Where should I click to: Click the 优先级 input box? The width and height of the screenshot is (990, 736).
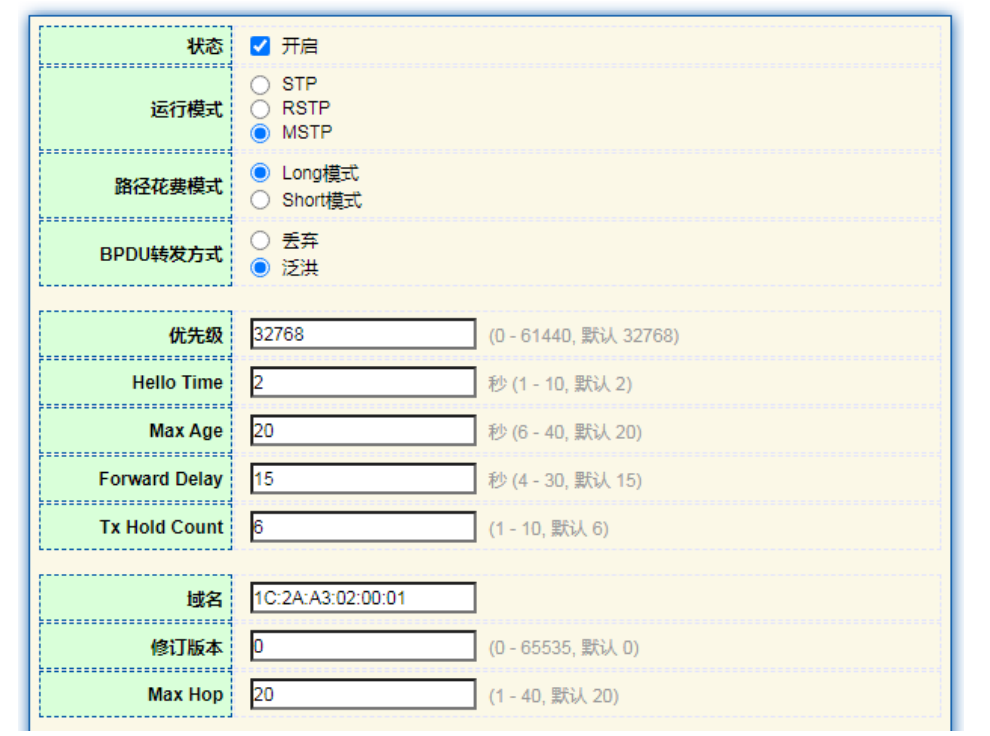tap(362, 334)
